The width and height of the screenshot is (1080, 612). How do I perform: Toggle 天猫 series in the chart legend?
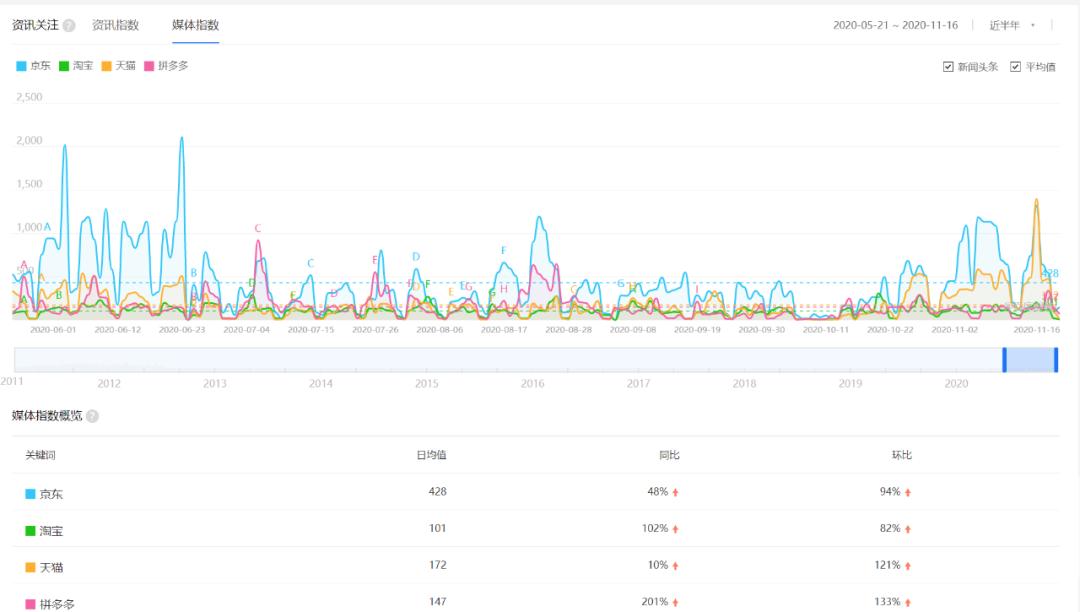tap(118, 65)
